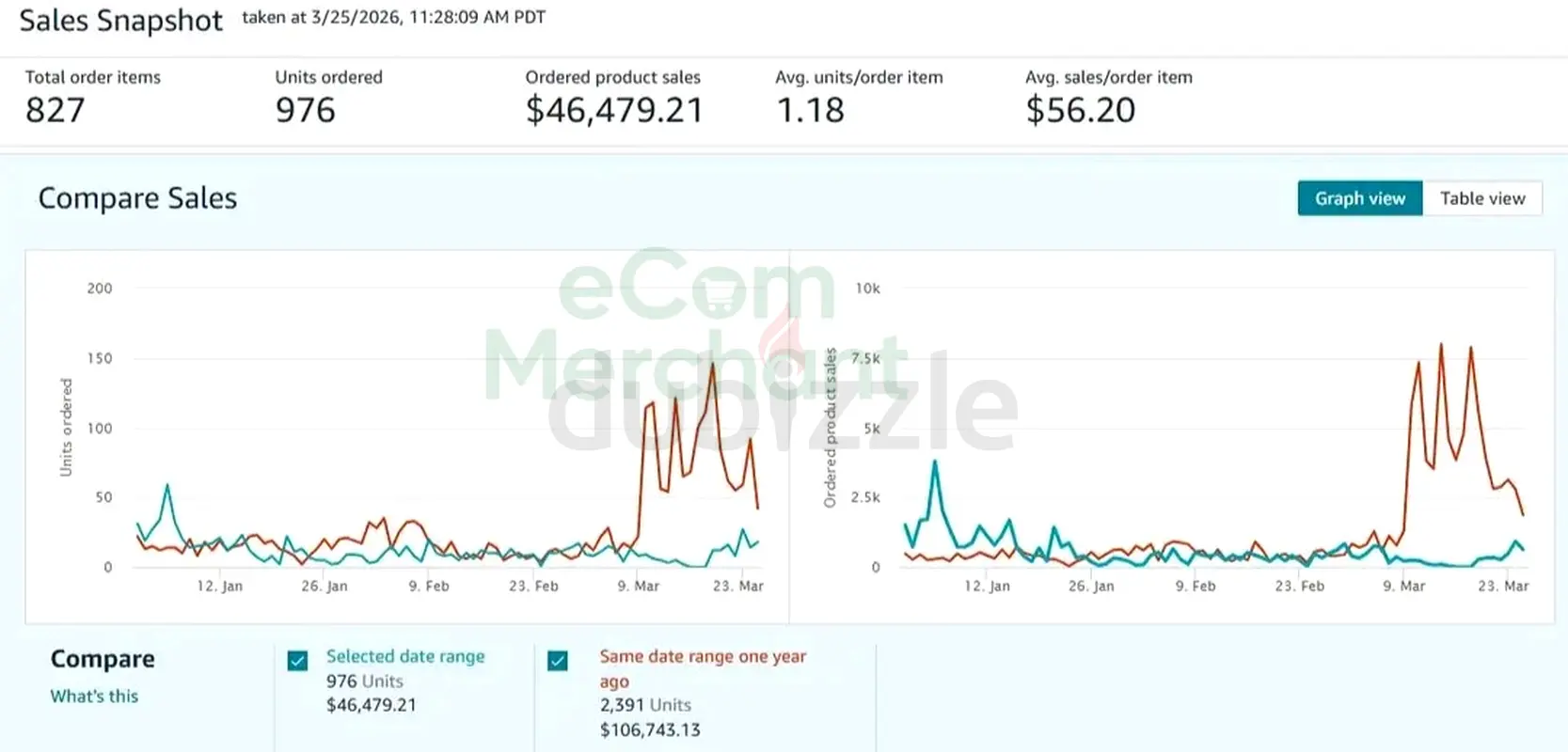Click the vertical Ordered product sales axis title
This screenshot has height=752, width=1568.
(x=830, y=428)
